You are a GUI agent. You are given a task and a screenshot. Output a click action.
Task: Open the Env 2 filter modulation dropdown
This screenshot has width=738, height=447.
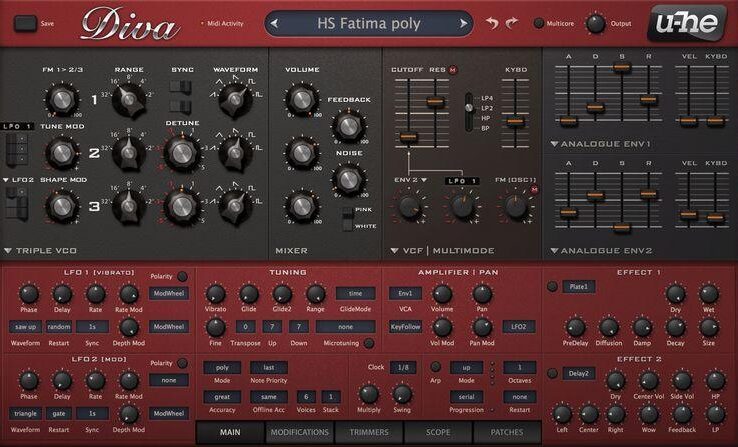(x=410, y=180)
